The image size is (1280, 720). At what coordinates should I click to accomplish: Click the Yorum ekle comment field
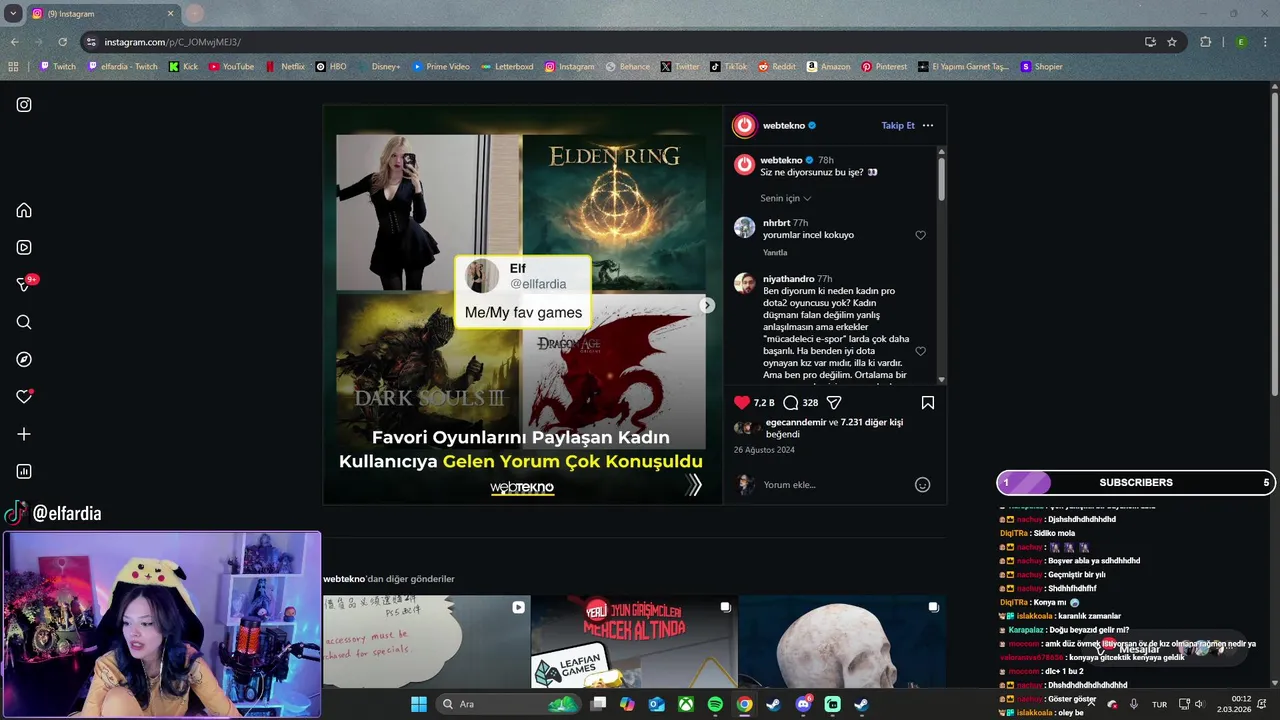tap(835, 485)
